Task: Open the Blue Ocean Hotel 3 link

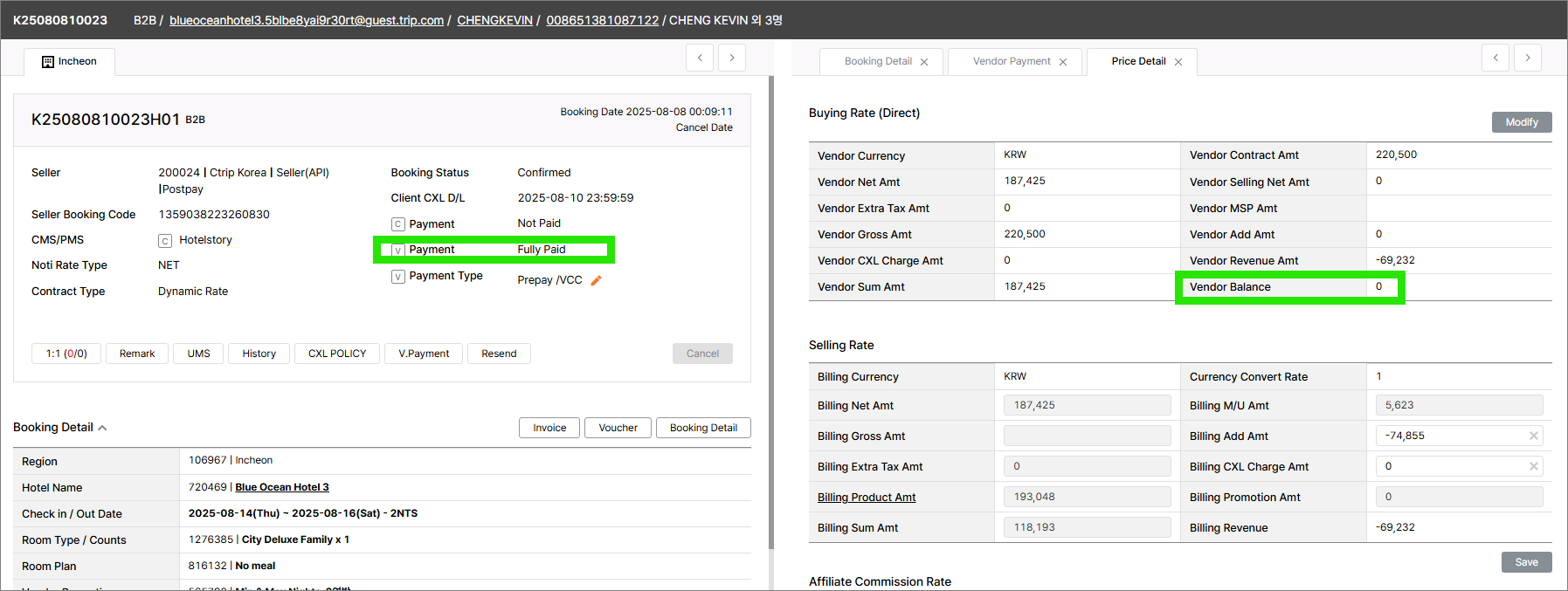Action: coord(282,487)
